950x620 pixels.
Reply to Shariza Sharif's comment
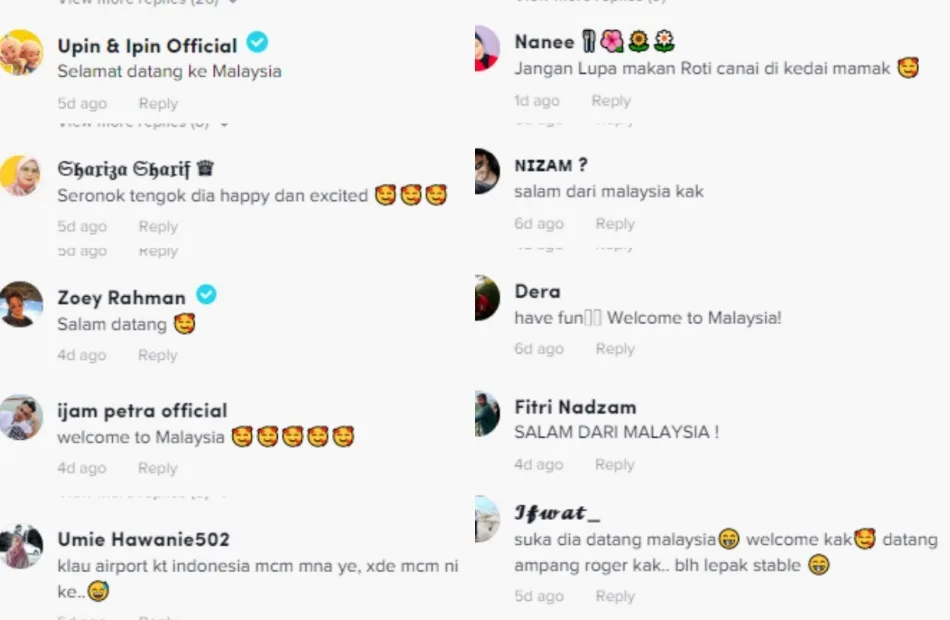[x=158, y=227]
